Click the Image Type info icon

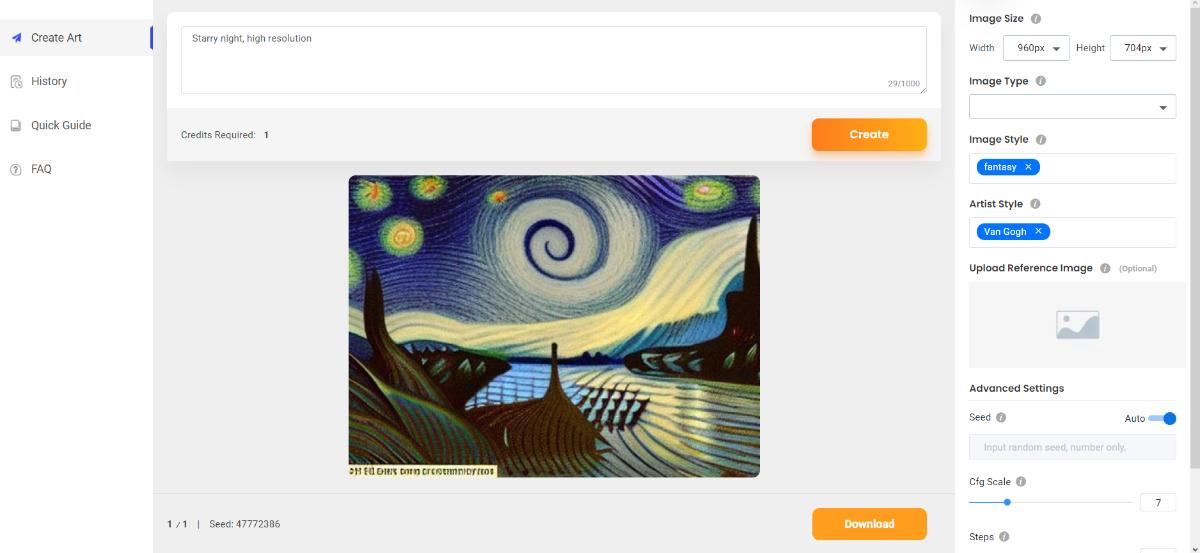pos(1041,81)
